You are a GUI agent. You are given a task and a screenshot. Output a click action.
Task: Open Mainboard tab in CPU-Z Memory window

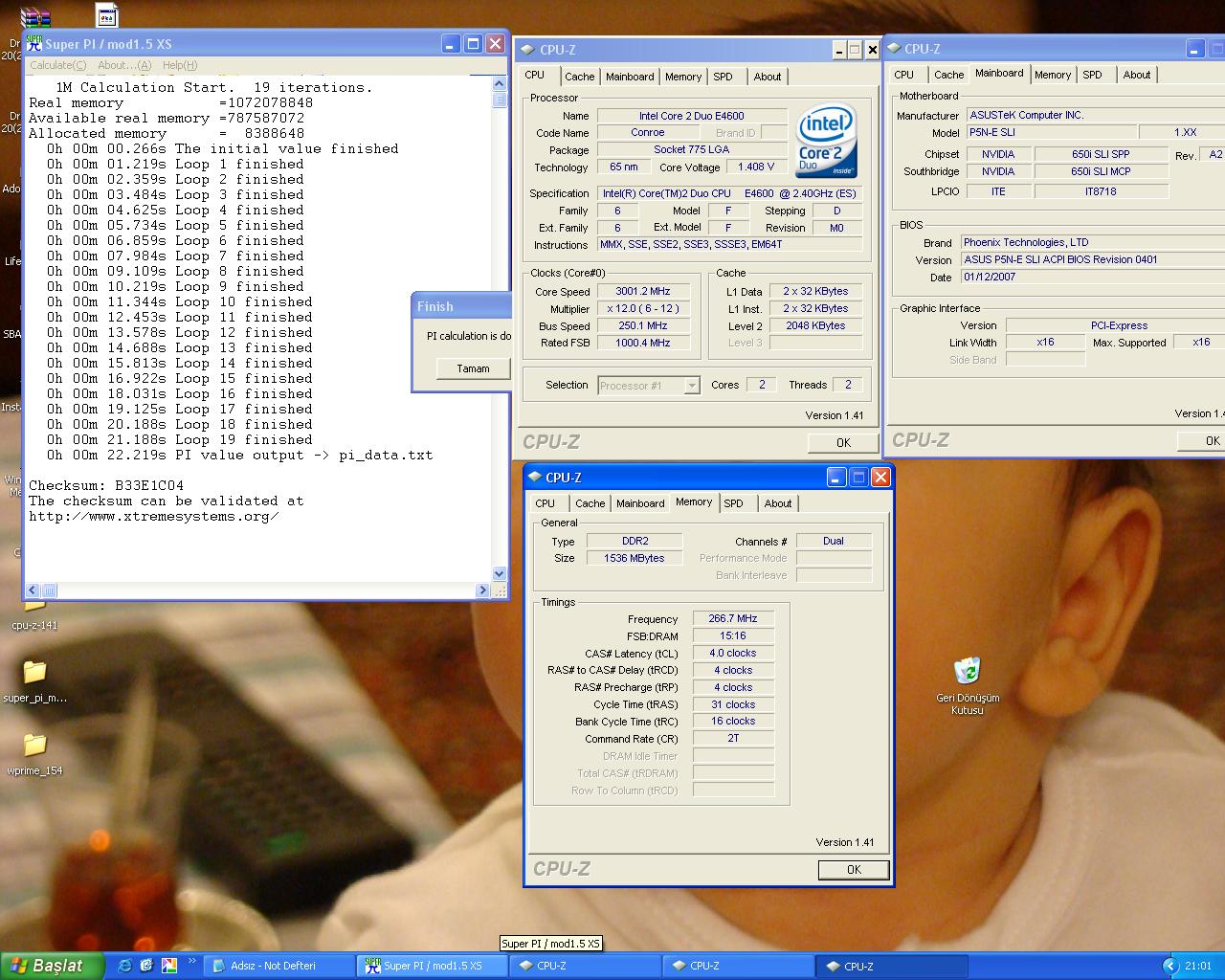coord(640,503)
